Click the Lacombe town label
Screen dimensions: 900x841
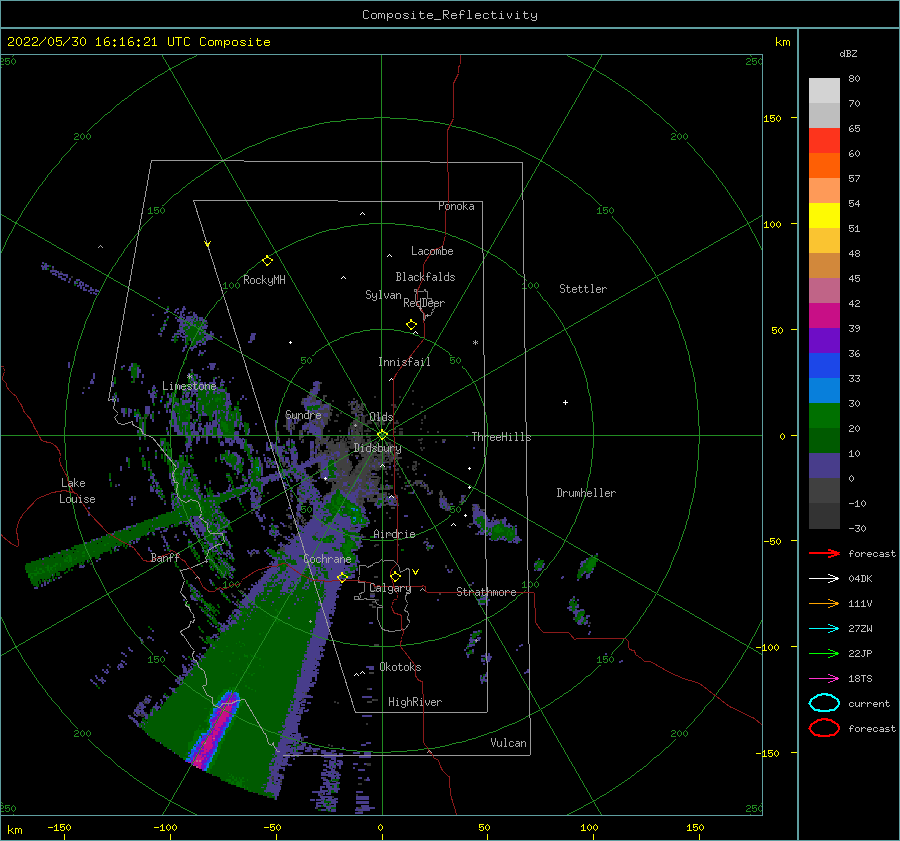tap(432, 251)
